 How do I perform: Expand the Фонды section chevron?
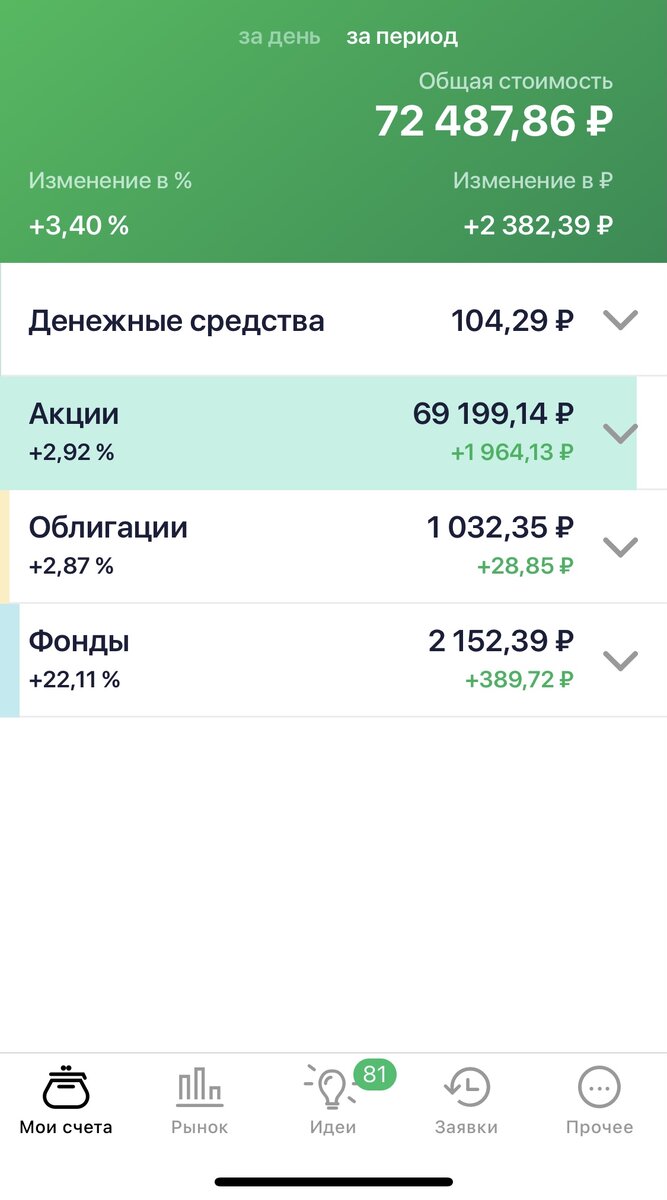(621, 660)
